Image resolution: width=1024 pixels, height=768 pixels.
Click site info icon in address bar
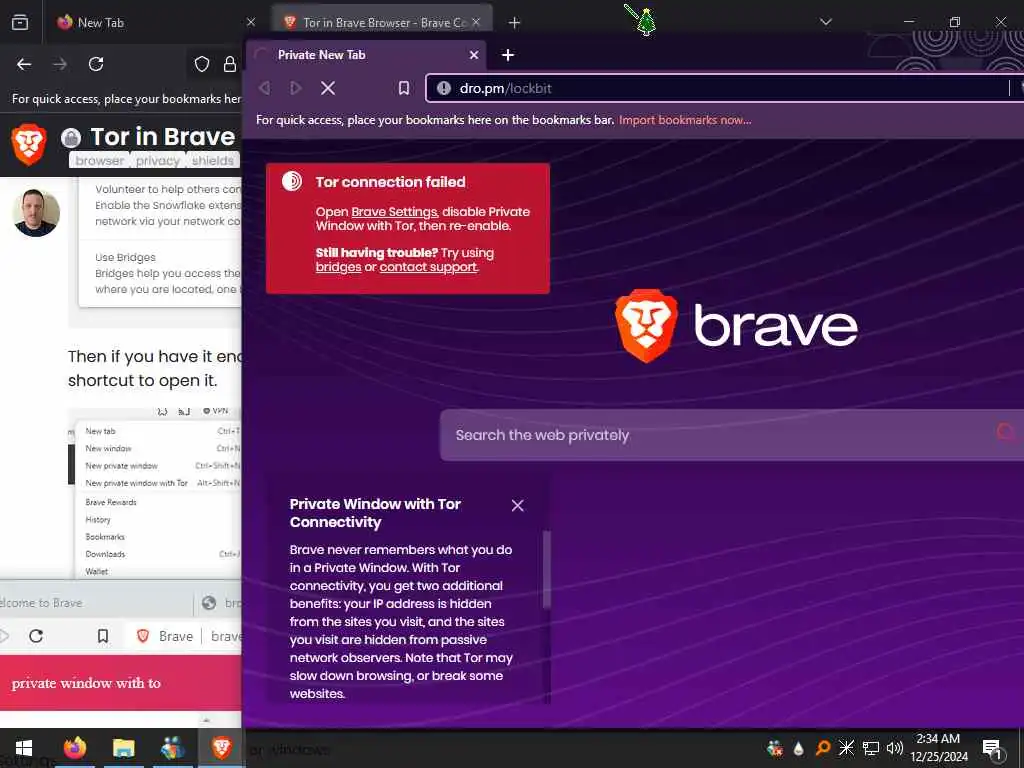point(443,88)
